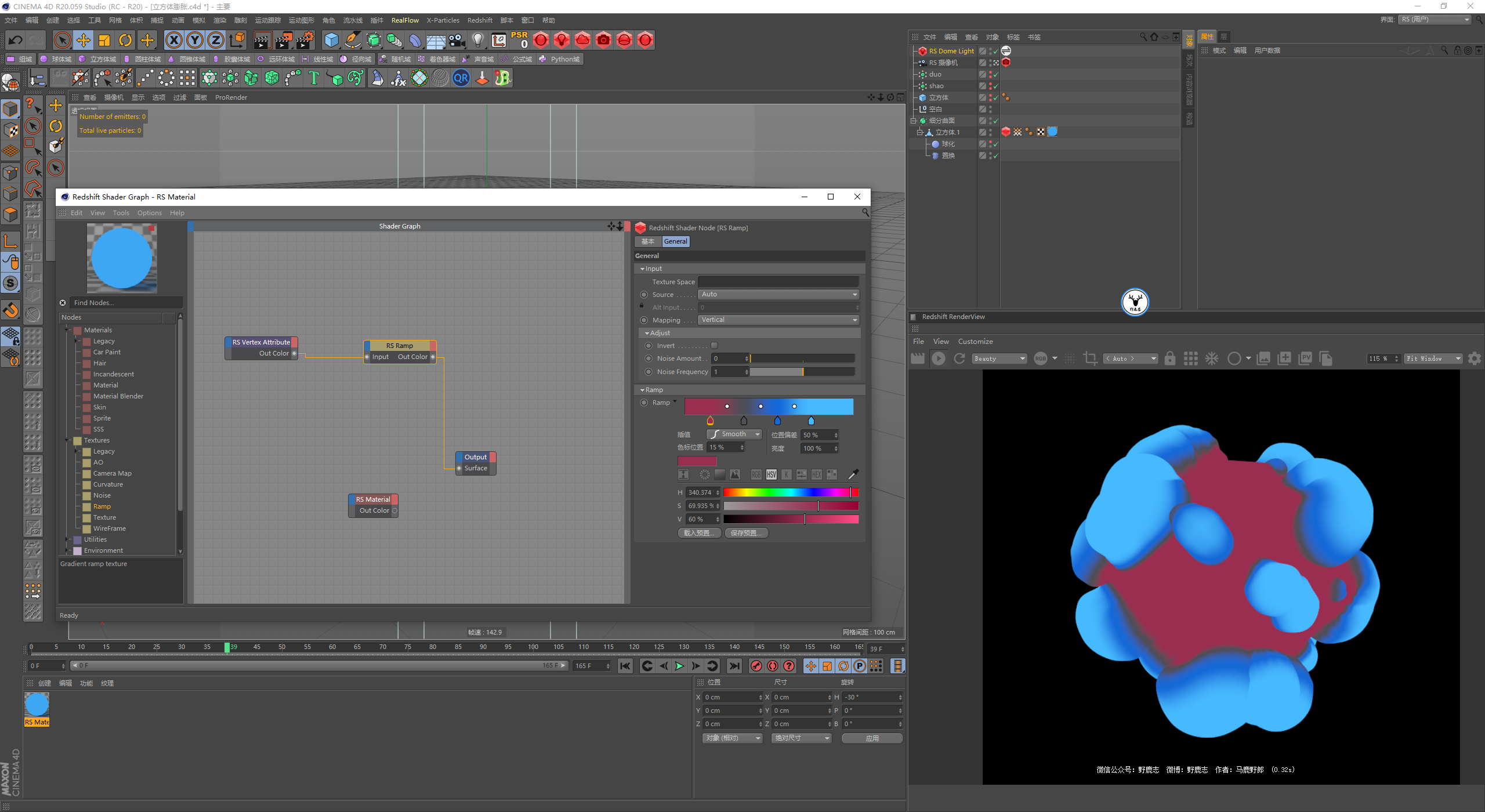Click the magenta current color swatch
This screenshot has height=812, width=1485.
[697, 462]
